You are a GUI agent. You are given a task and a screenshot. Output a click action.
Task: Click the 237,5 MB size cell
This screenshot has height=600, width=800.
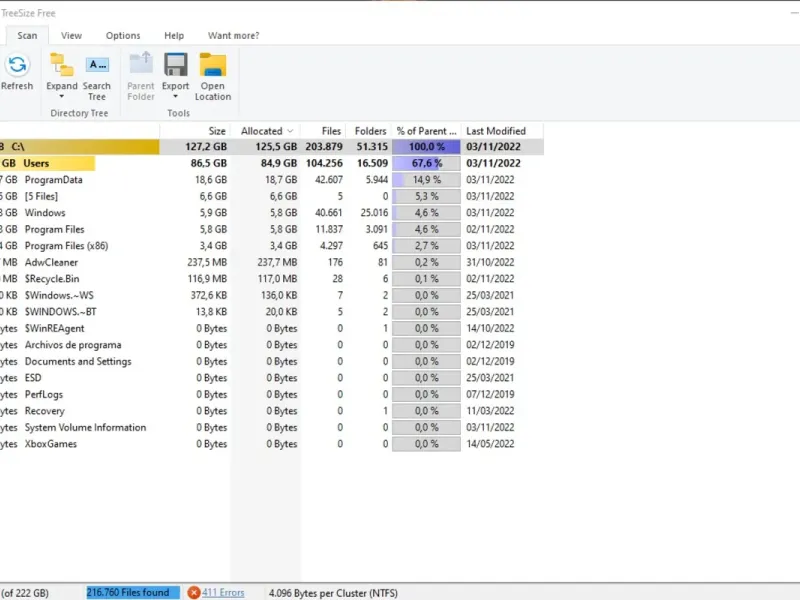[207, 262]
